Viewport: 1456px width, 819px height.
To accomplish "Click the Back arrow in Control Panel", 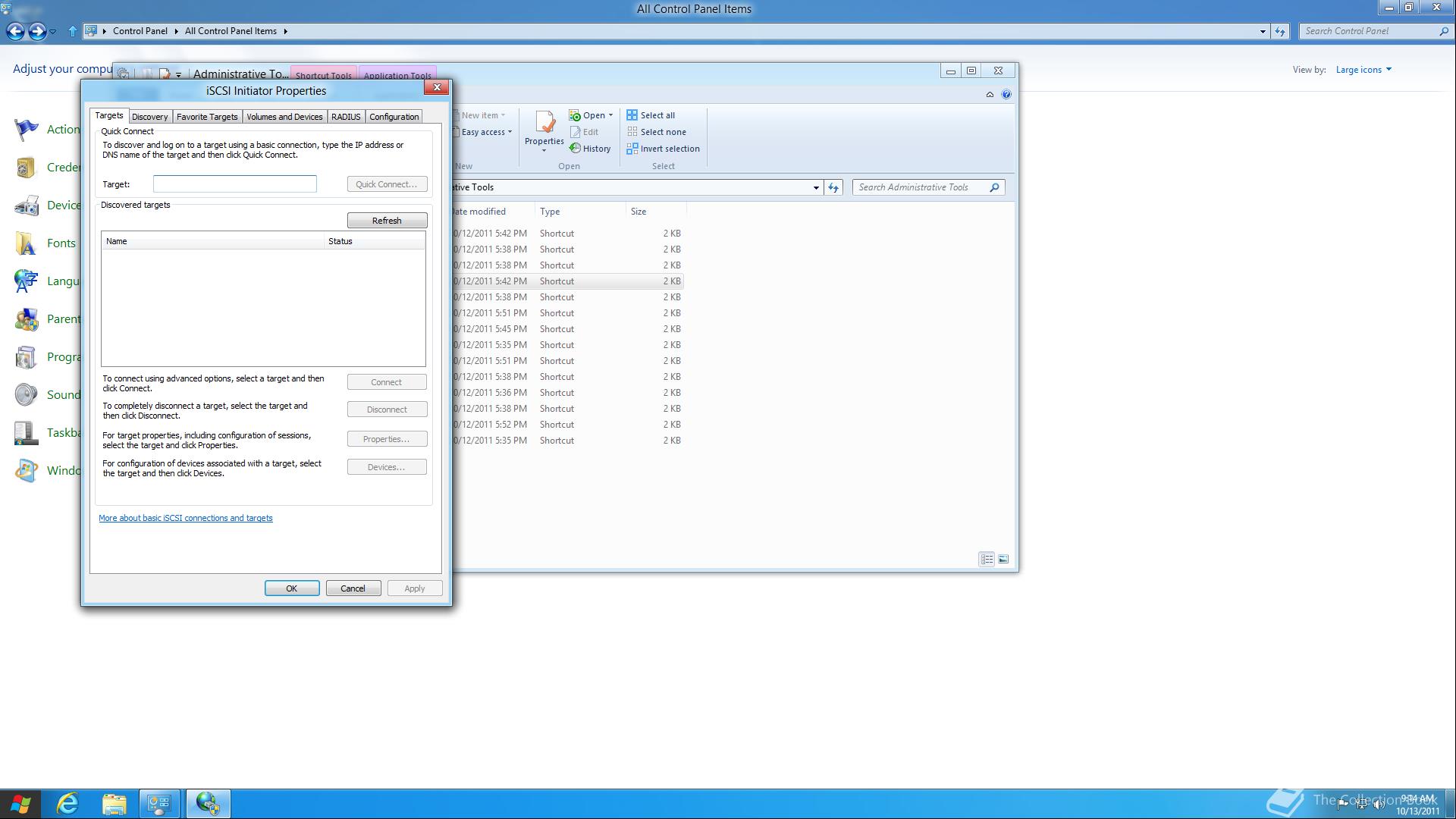I will click(15, 31).
